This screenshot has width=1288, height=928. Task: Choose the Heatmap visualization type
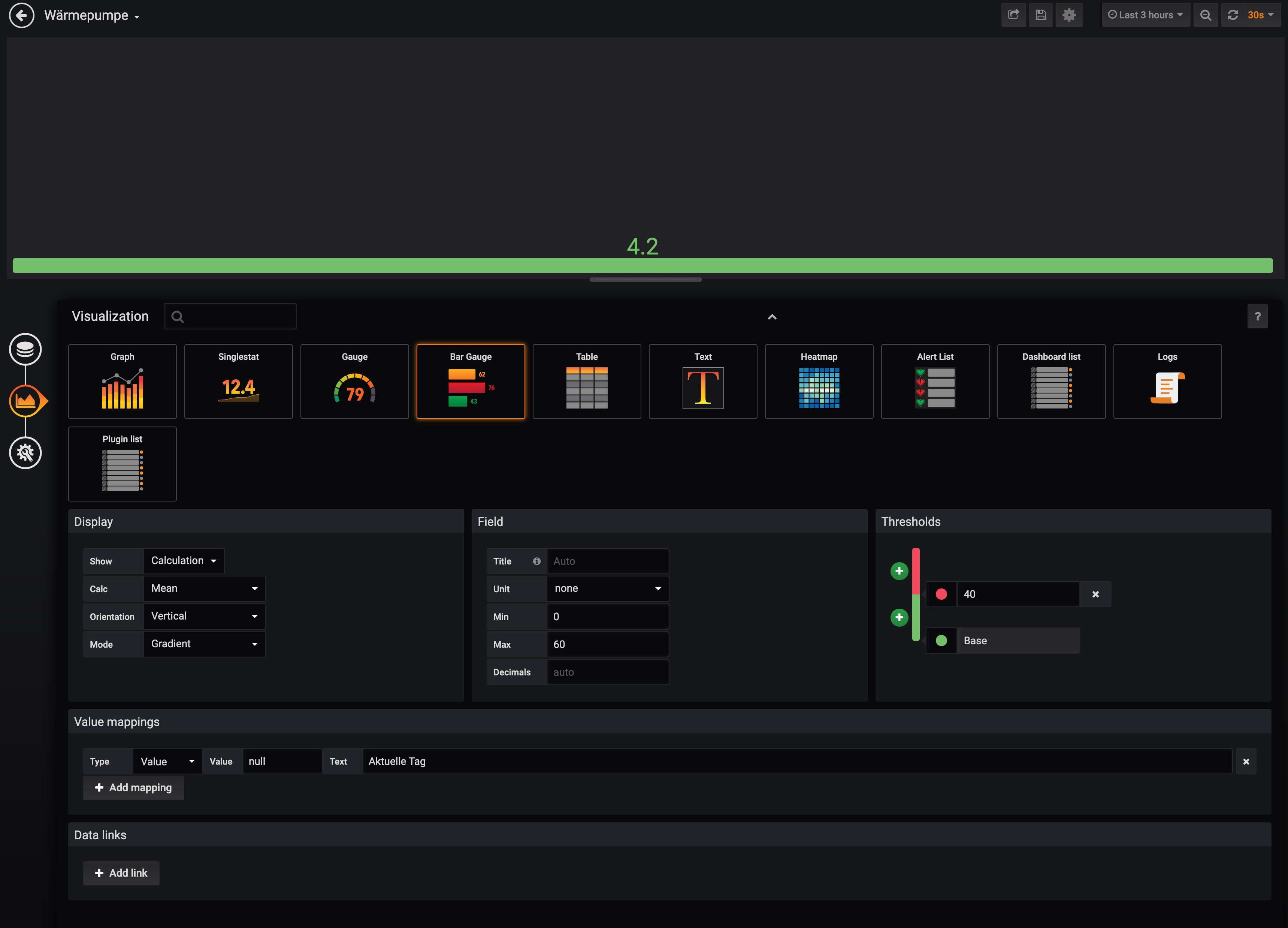(x=818, y=381)
